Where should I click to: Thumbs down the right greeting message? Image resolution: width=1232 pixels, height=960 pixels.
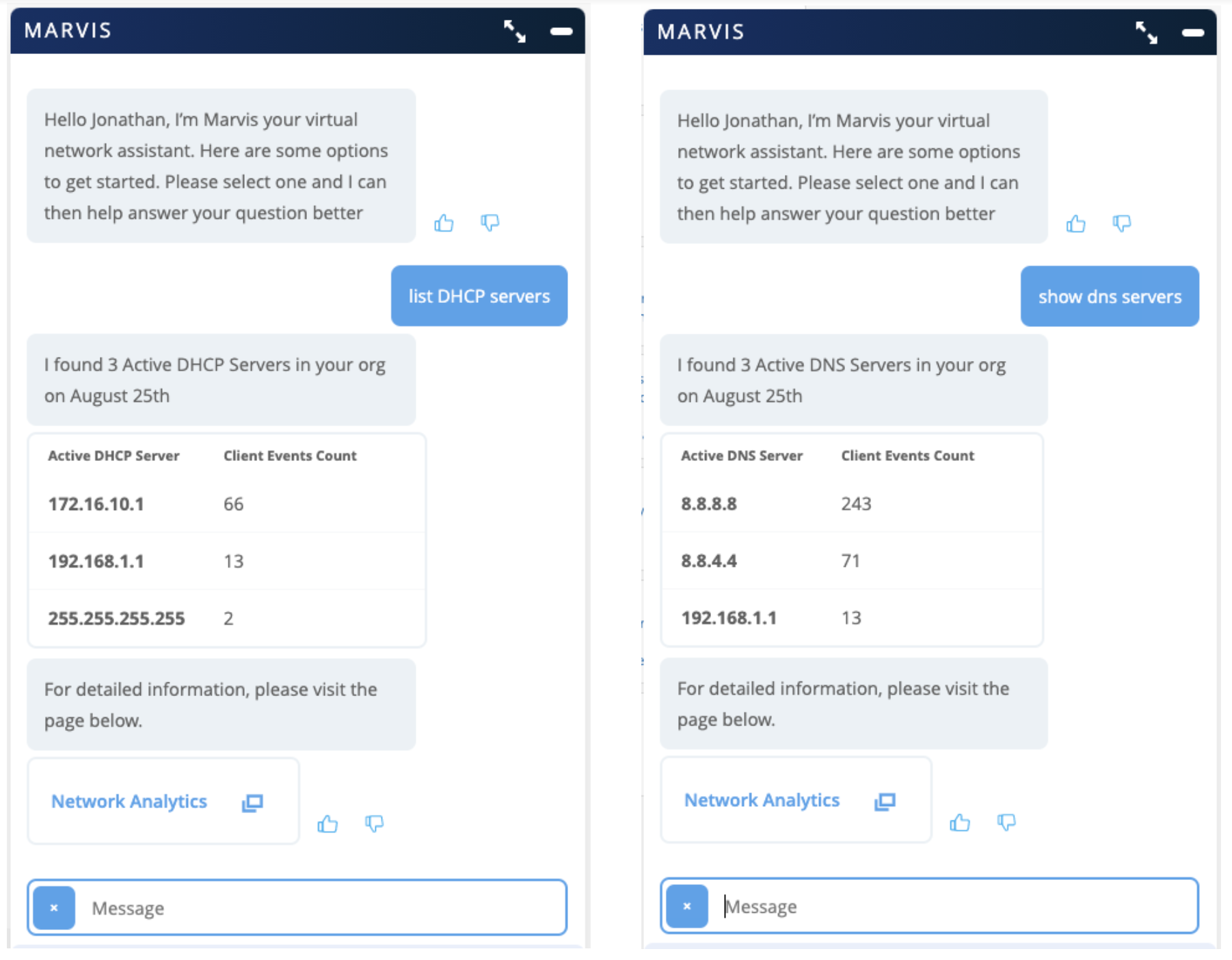[1122, 224]
